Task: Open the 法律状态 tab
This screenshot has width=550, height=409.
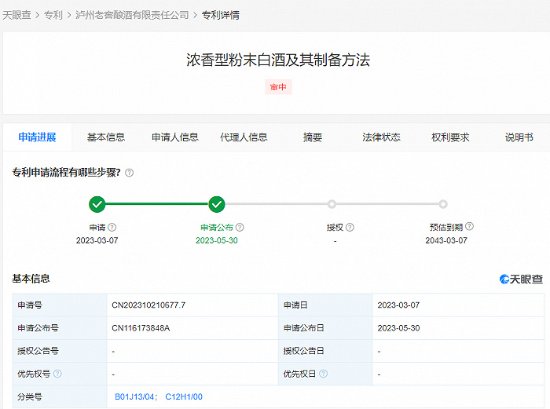Action: [381, 137]
